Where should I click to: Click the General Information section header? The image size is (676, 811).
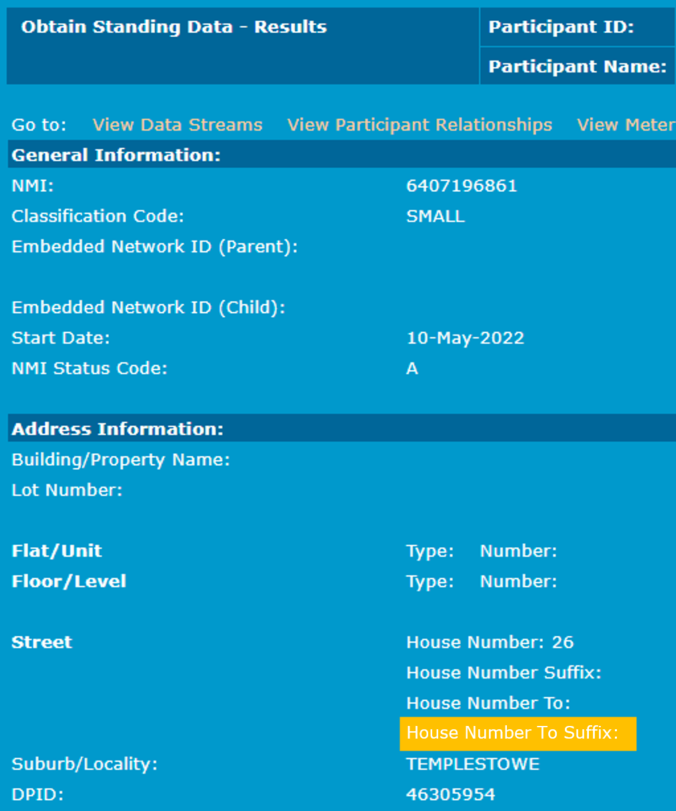click(116, 155)
